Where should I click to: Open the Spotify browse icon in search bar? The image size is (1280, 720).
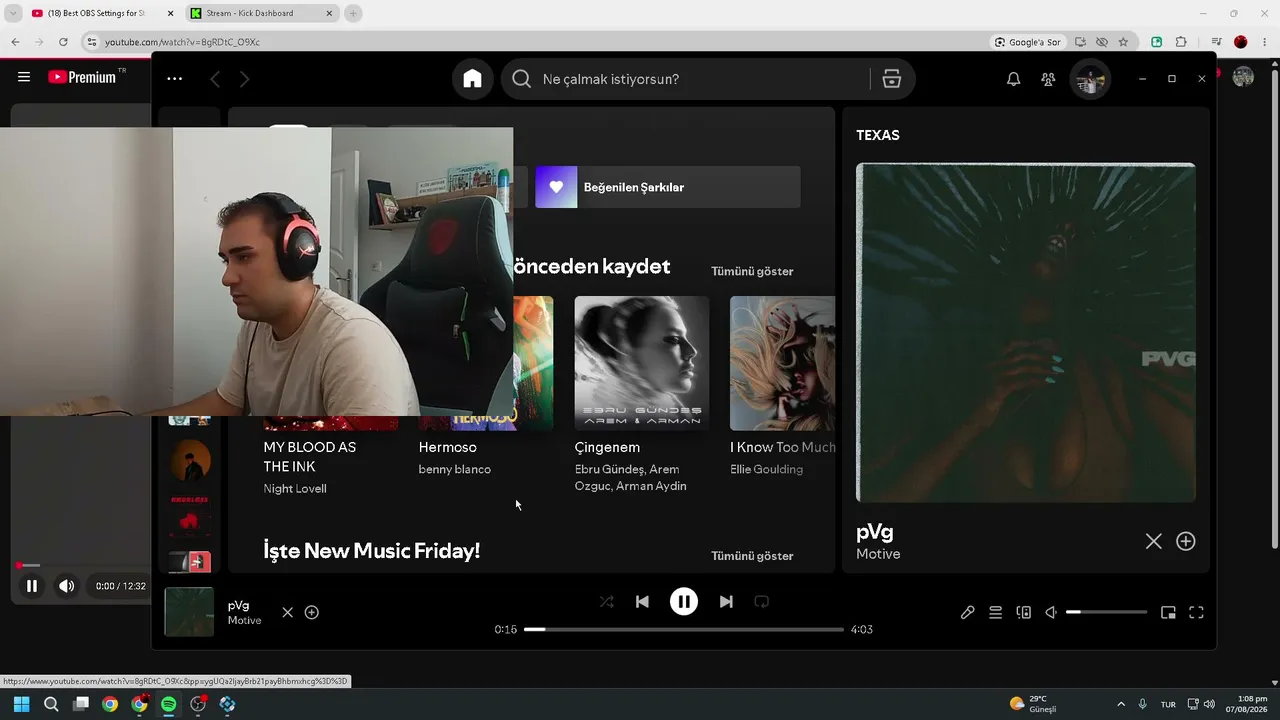point(892,79)
